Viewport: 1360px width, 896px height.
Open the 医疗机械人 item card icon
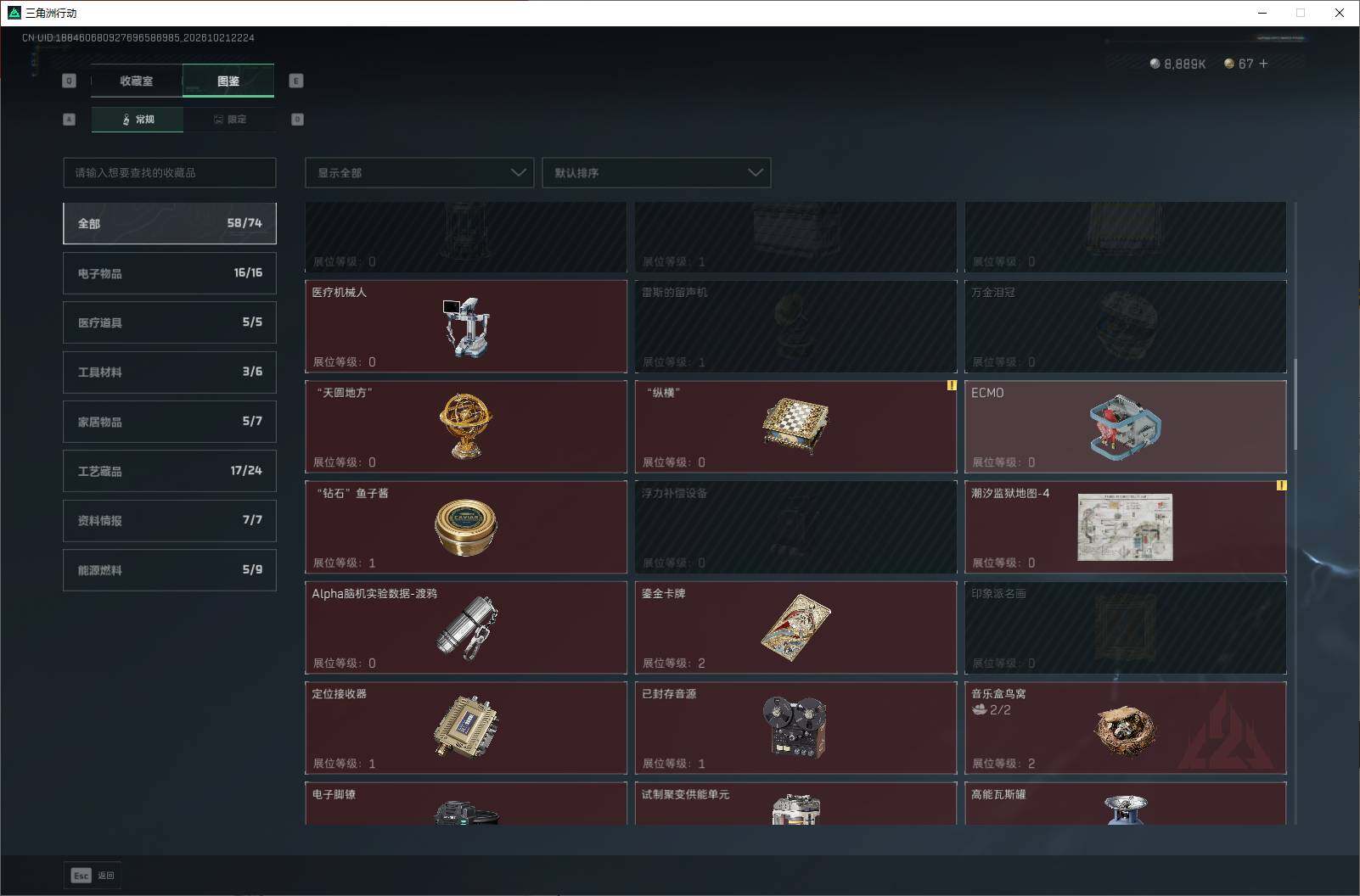coord(465,327)
